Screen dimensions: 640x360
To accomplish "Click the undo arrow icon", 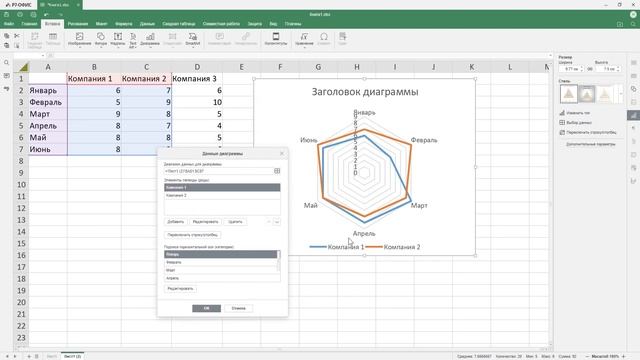I will click(x=47, y=14).
